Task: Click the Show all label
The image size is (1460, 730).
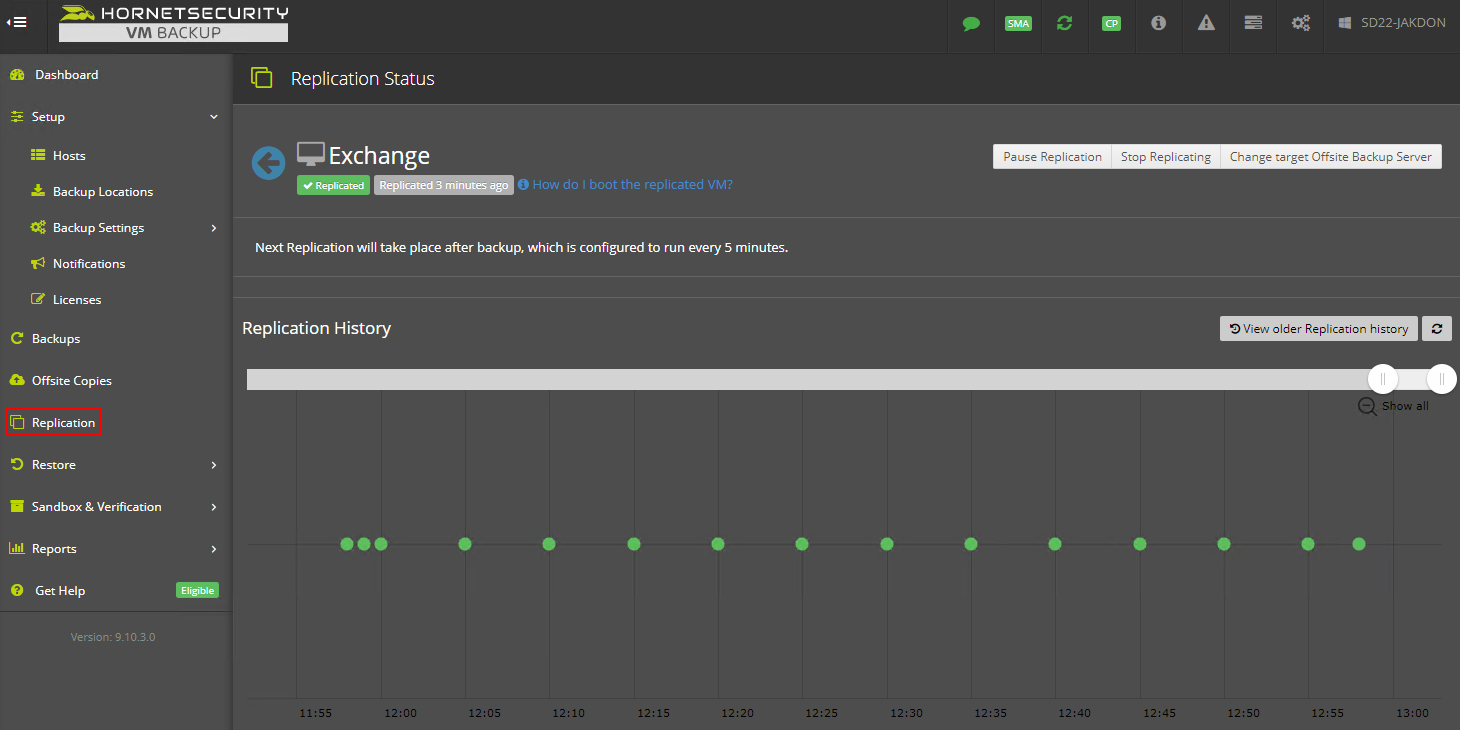Action: coord(1405,406)
